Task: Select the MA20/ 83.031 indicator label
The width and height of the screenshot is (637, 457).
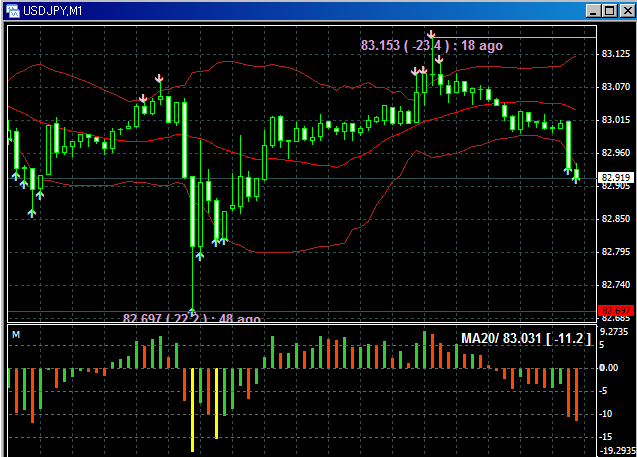Action: click(525, 340)
